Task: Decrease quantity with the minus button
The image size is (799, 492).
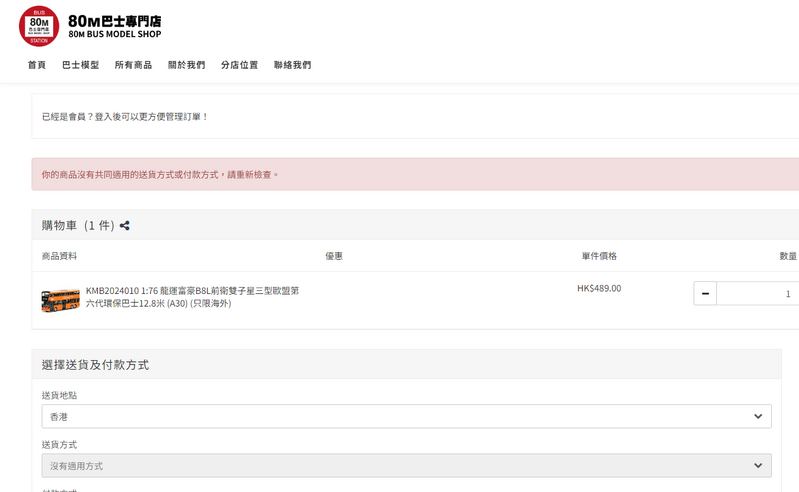Action: tap(705, 293)
